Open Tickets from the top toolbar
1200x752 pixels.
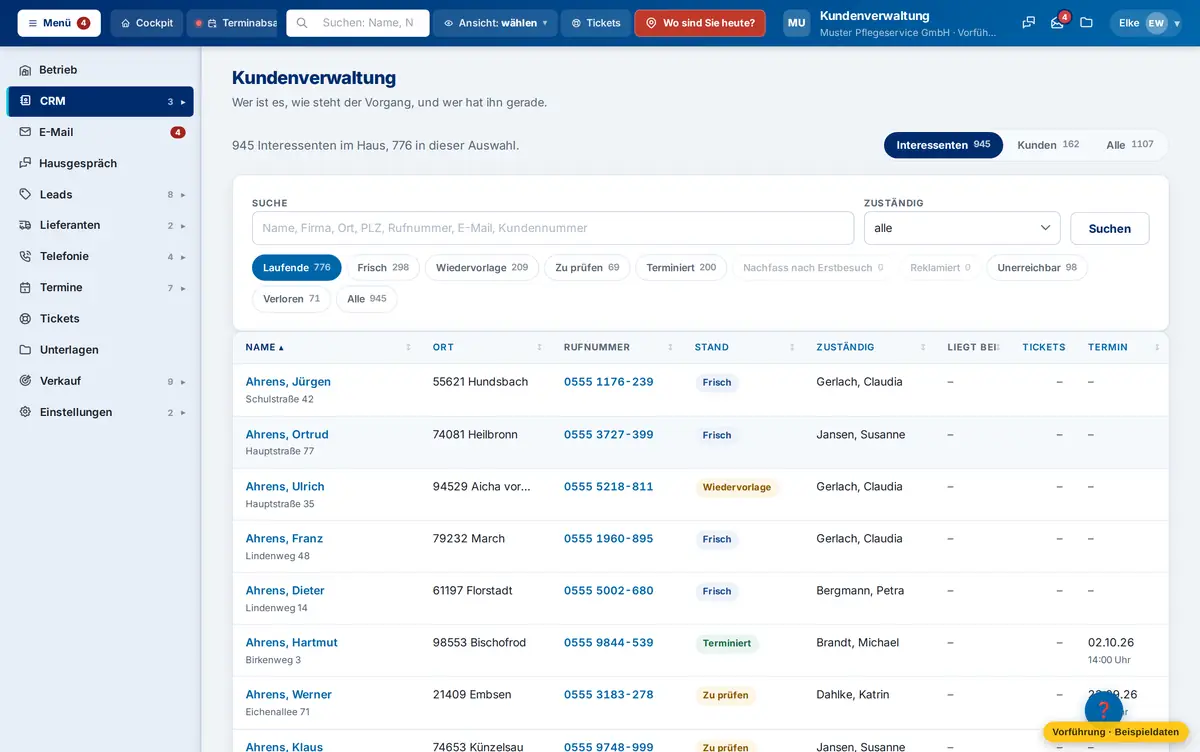click(595, 23)
